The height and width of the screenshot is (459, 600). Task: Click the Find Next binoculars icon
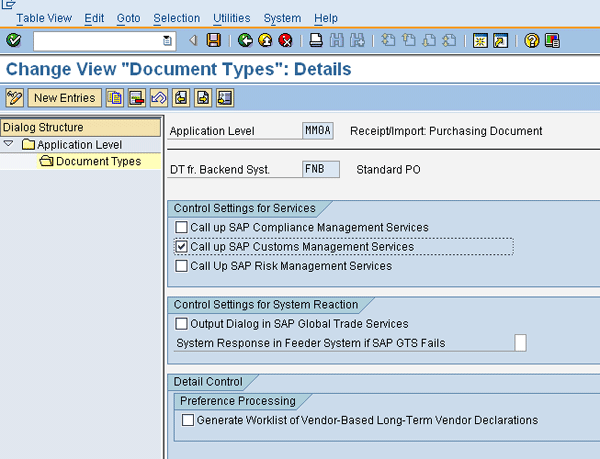point(357,40)
